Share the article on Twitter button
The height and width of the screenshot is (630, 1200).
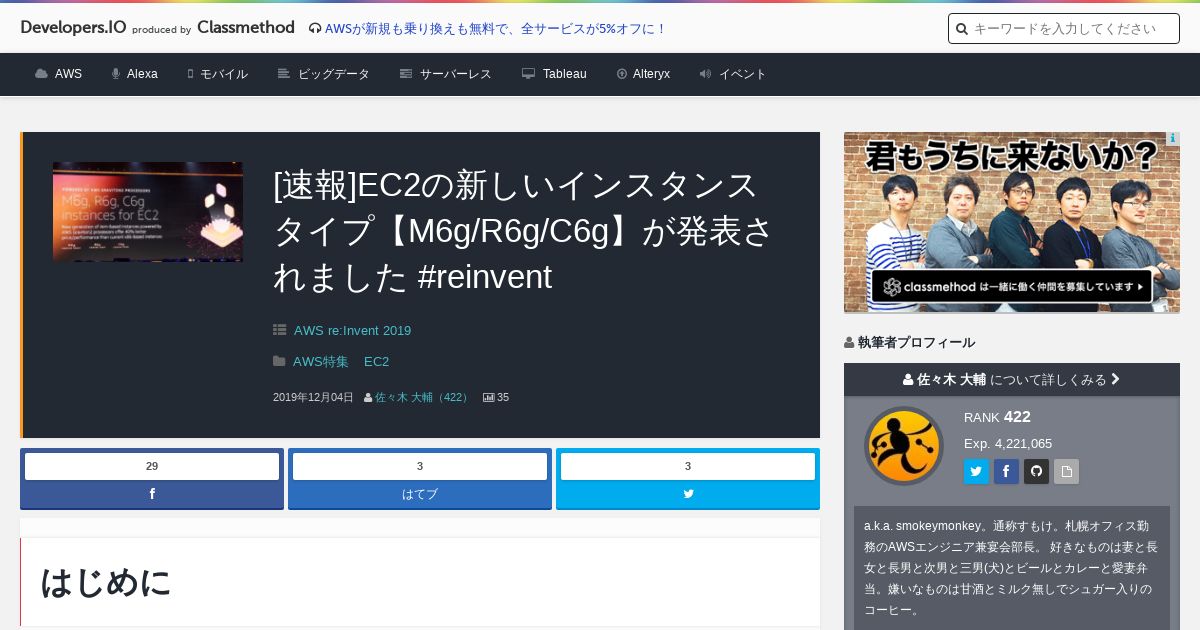tap(688, 494)
